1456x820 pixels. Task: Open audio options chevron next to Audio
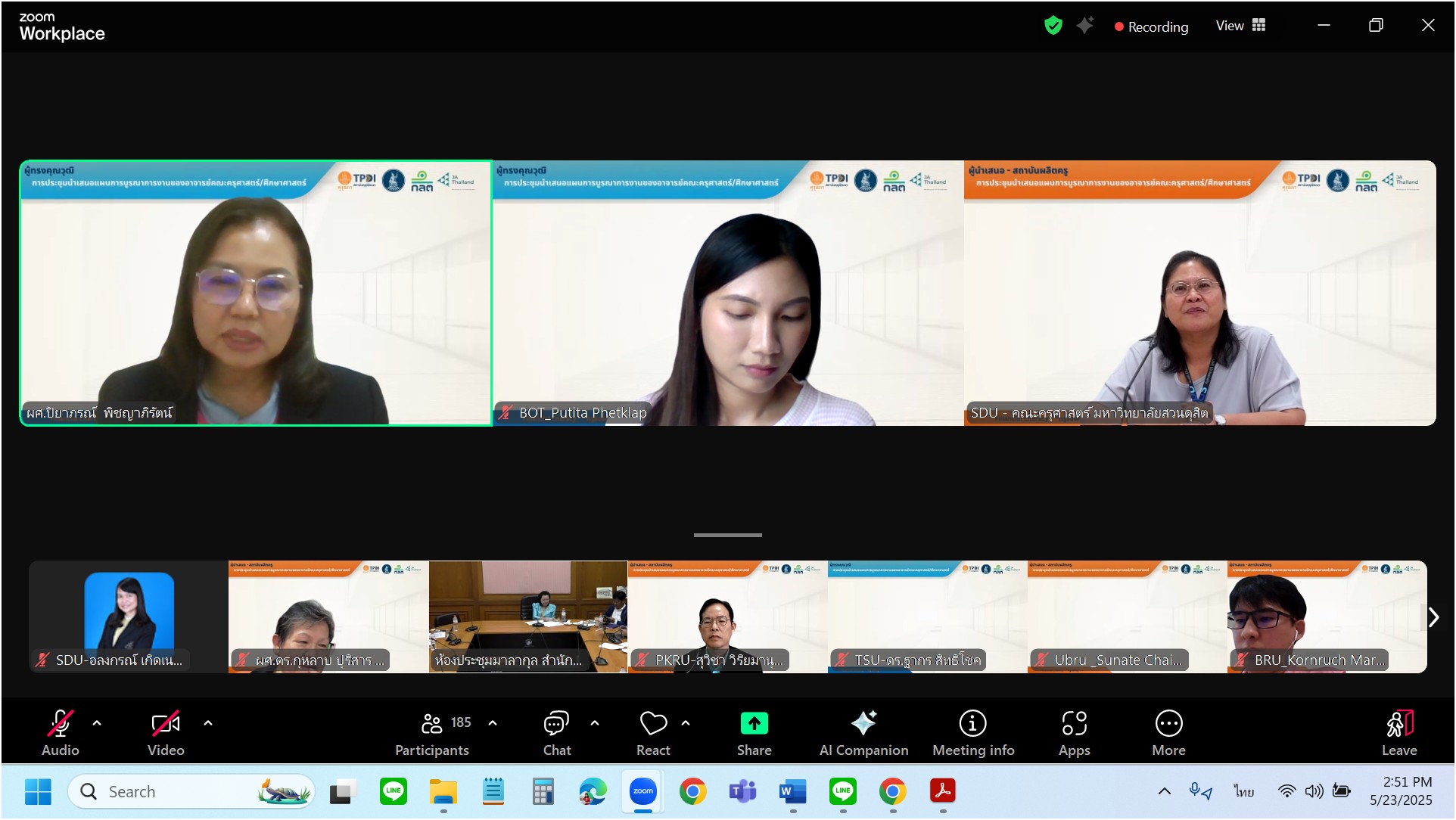point(97,723)
